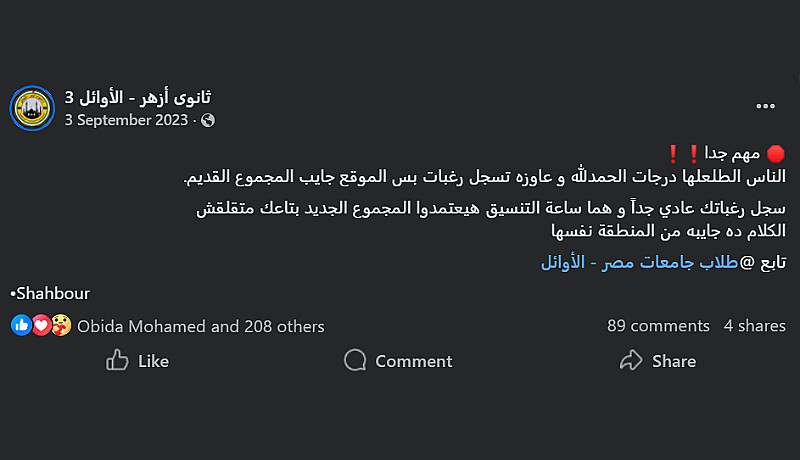Click the Comment speech bubble icon
The width and height of the screenshot is (800, 460).
point(355,360)
